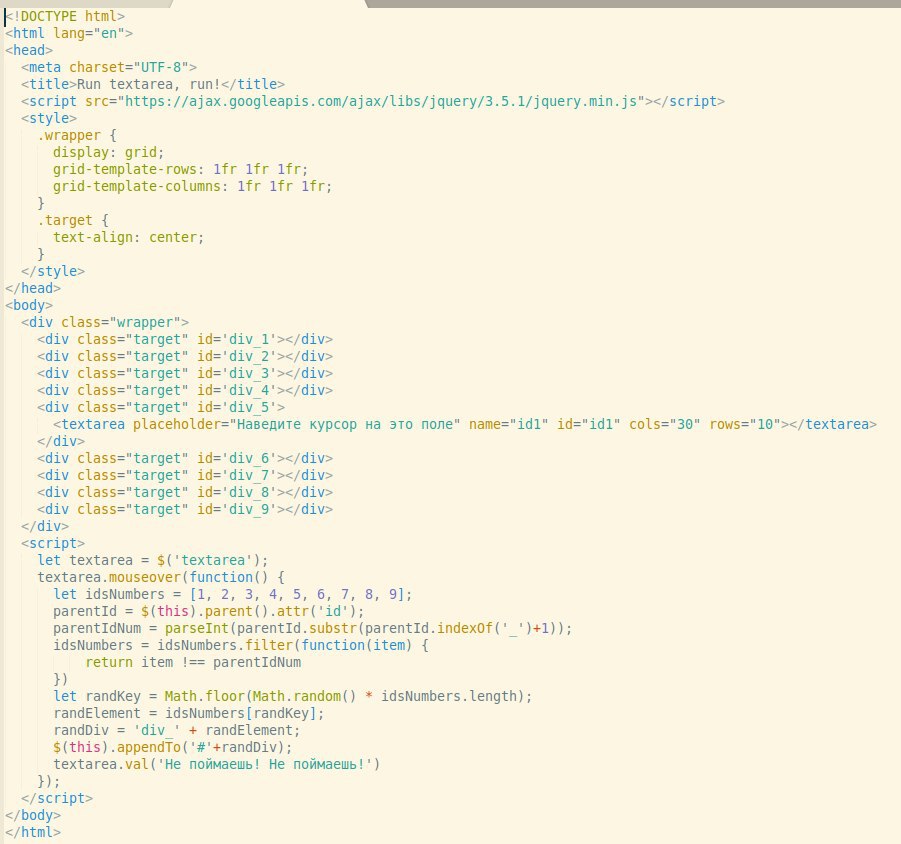Click the line with id='div_7'
This screenshot has width=901, height=844.
tap(185, 476)
